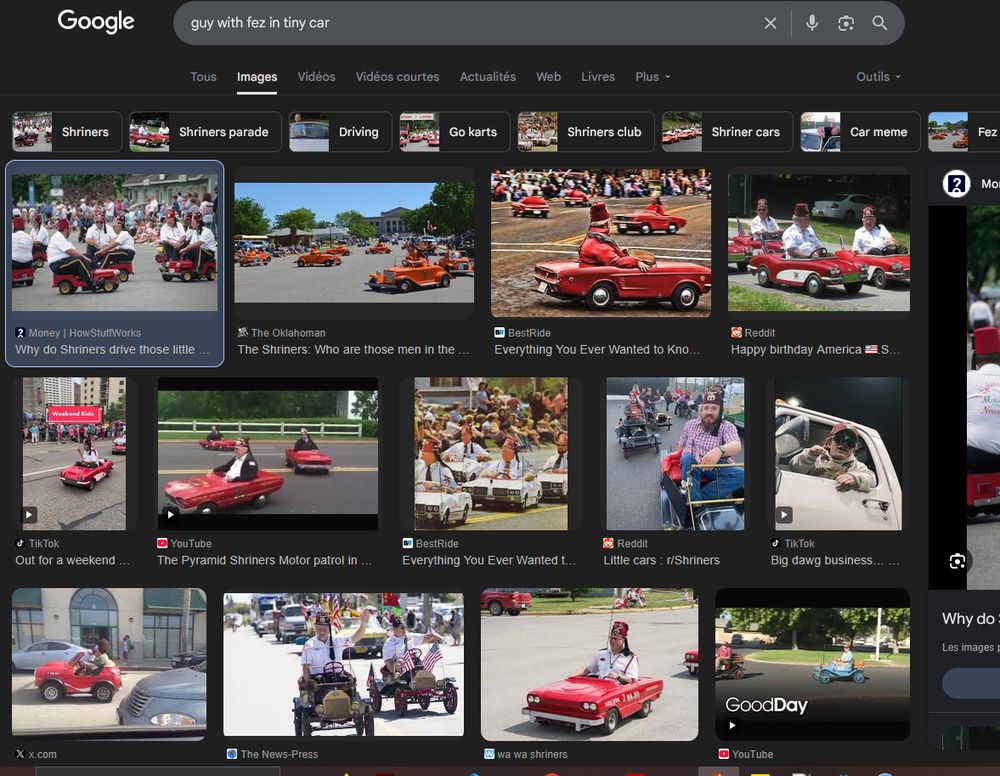
Task: Select the Go karts filter chip
Action: [454, 132]
